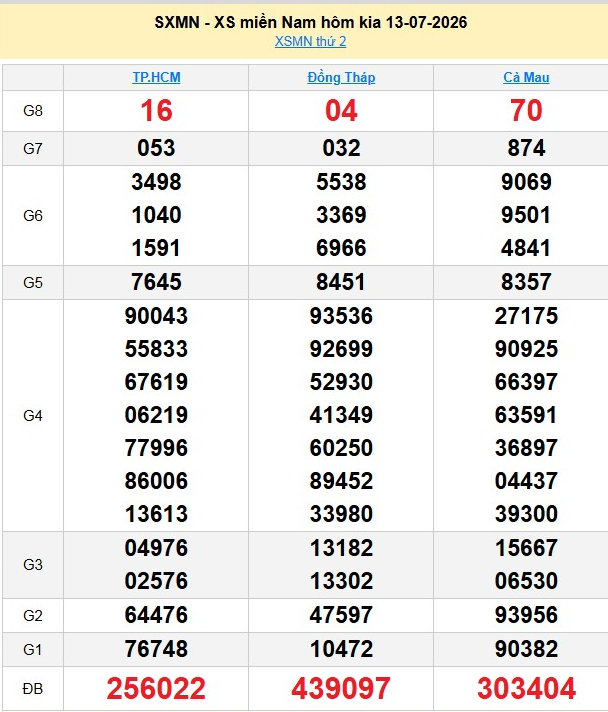Image resolution: width=608 pixels, height=712 pixels.
Task: Click the SXMN 13-07-2026 heading title
Action: click(x=311, y=22)
